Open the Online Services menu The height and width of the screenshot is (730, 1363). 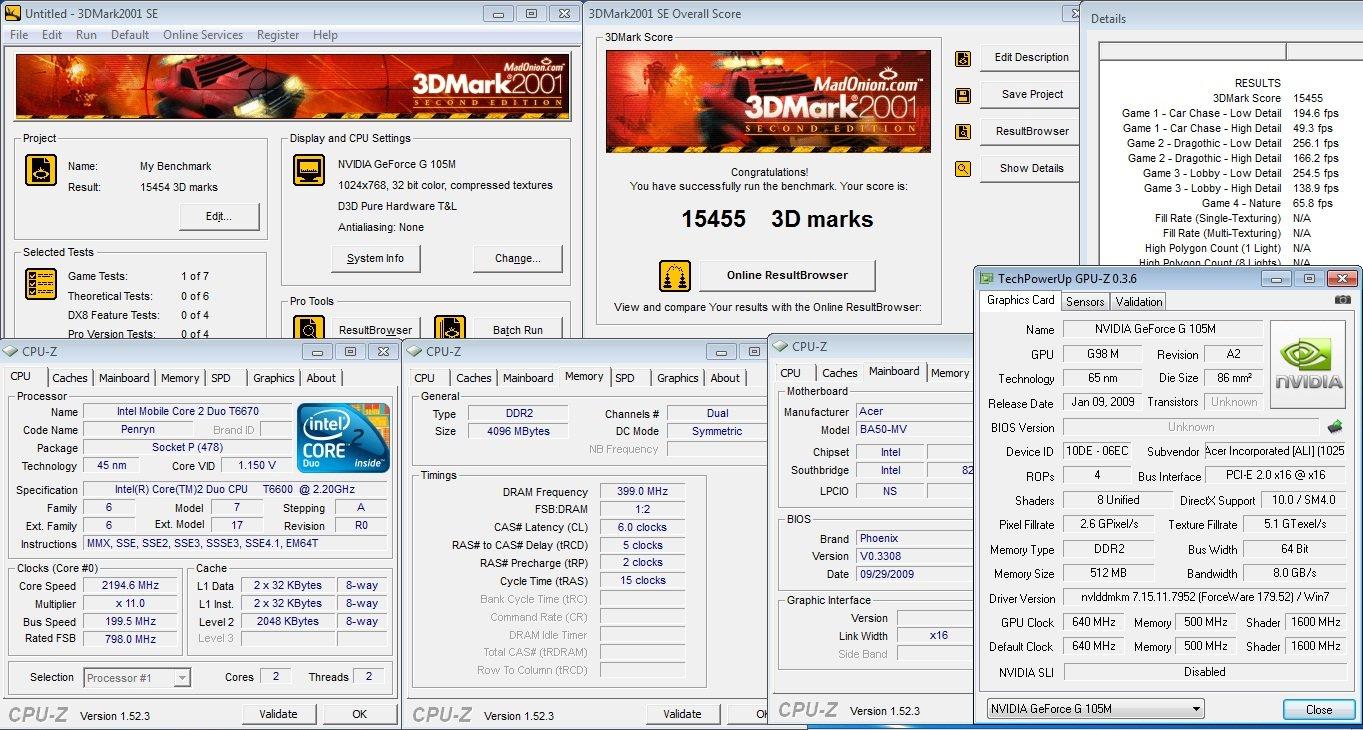tap(203, 35)
